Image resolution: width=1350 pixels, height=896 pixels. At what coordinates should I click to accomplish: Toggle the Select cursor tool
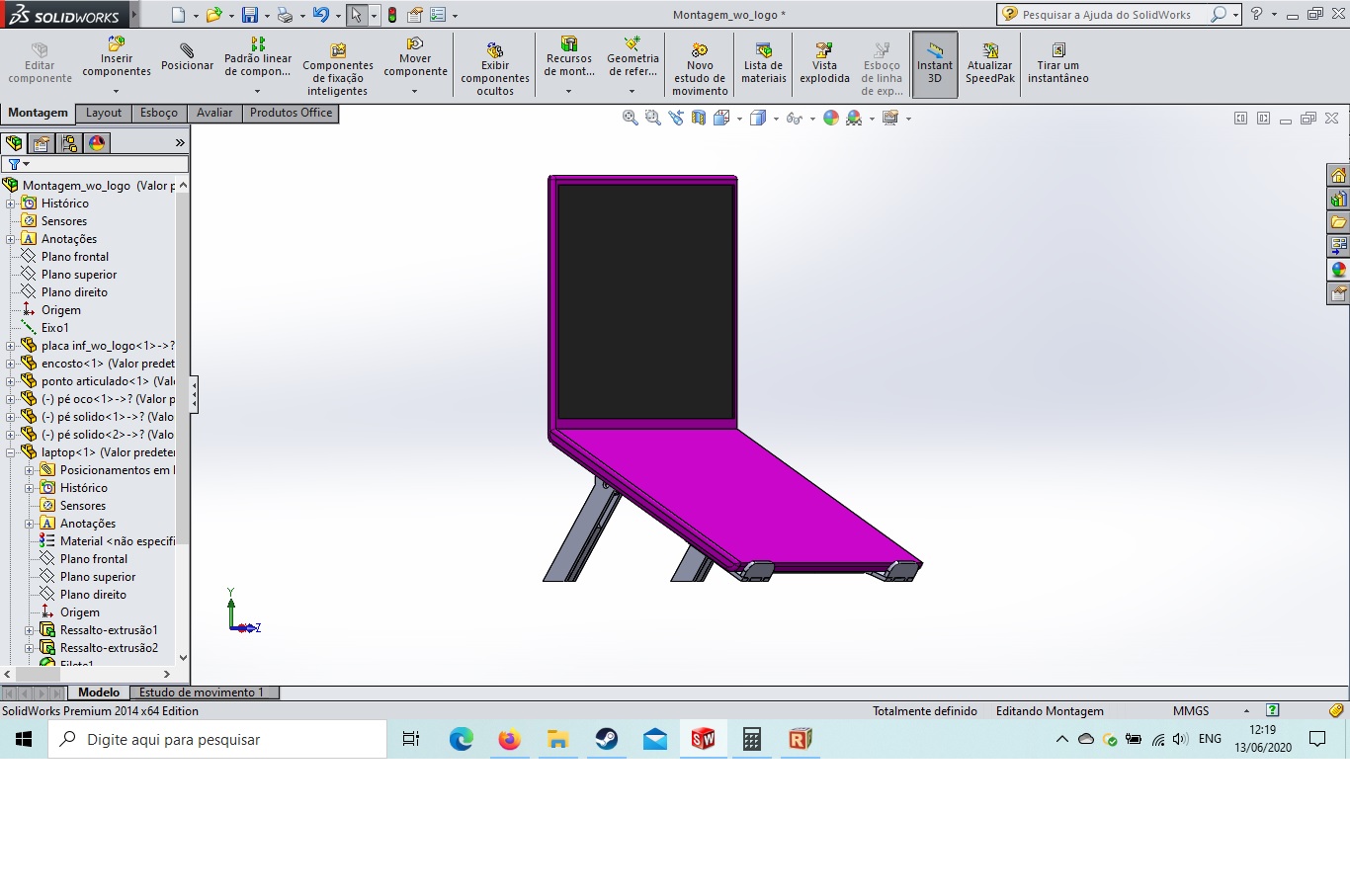356,15
